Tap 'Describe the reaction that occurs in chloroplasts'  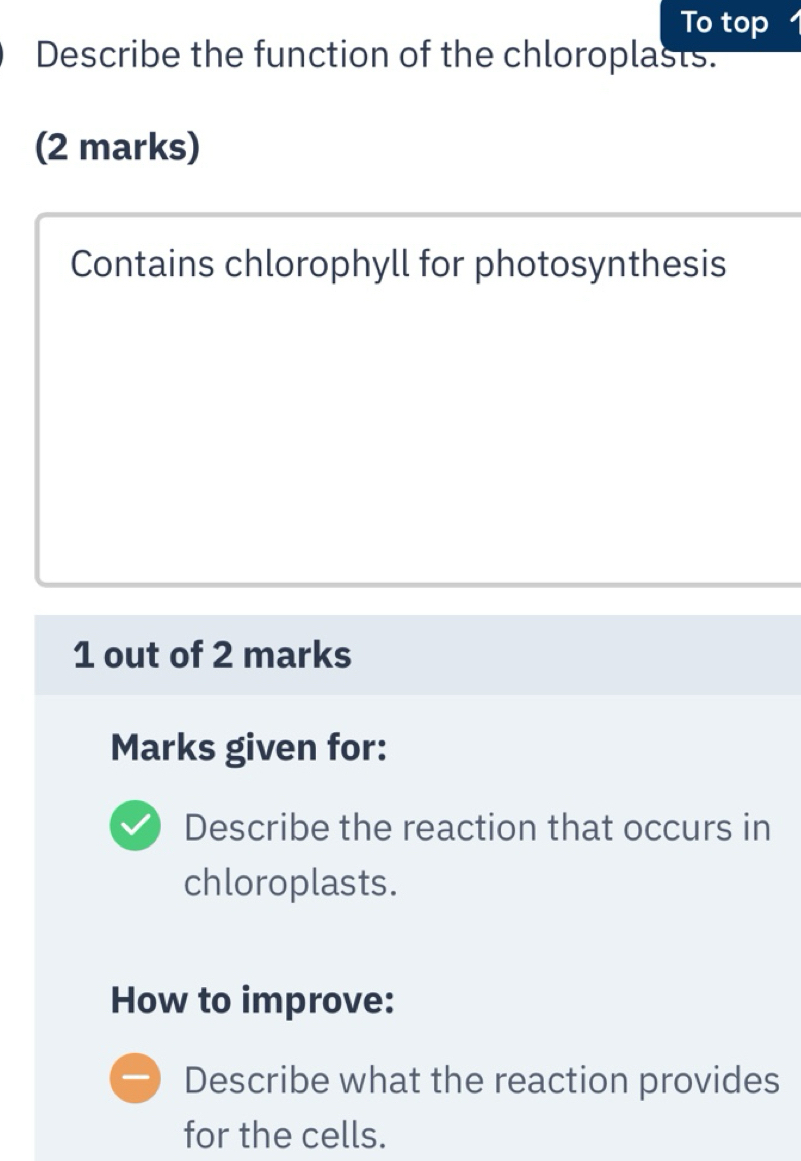pos(477,854)
